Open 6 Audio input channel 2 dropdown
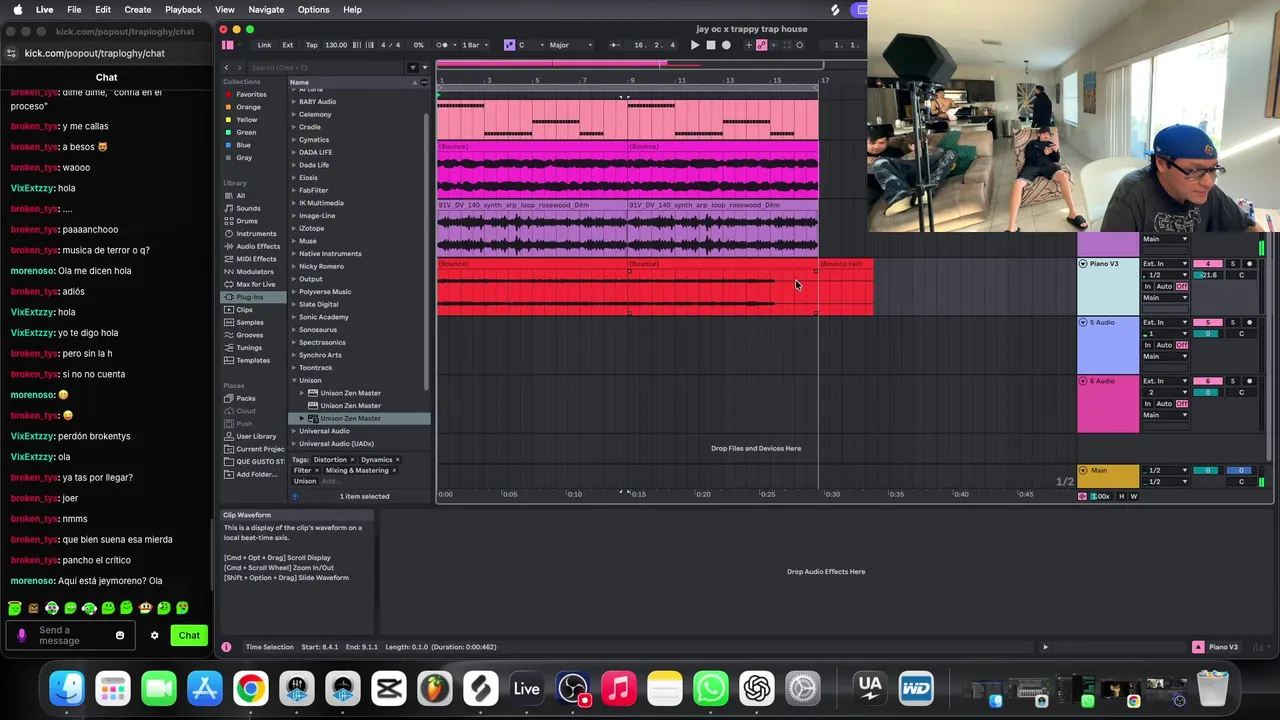This screenshot has width=1280, height=720. pyautogui.click(x=1166, y=392)
